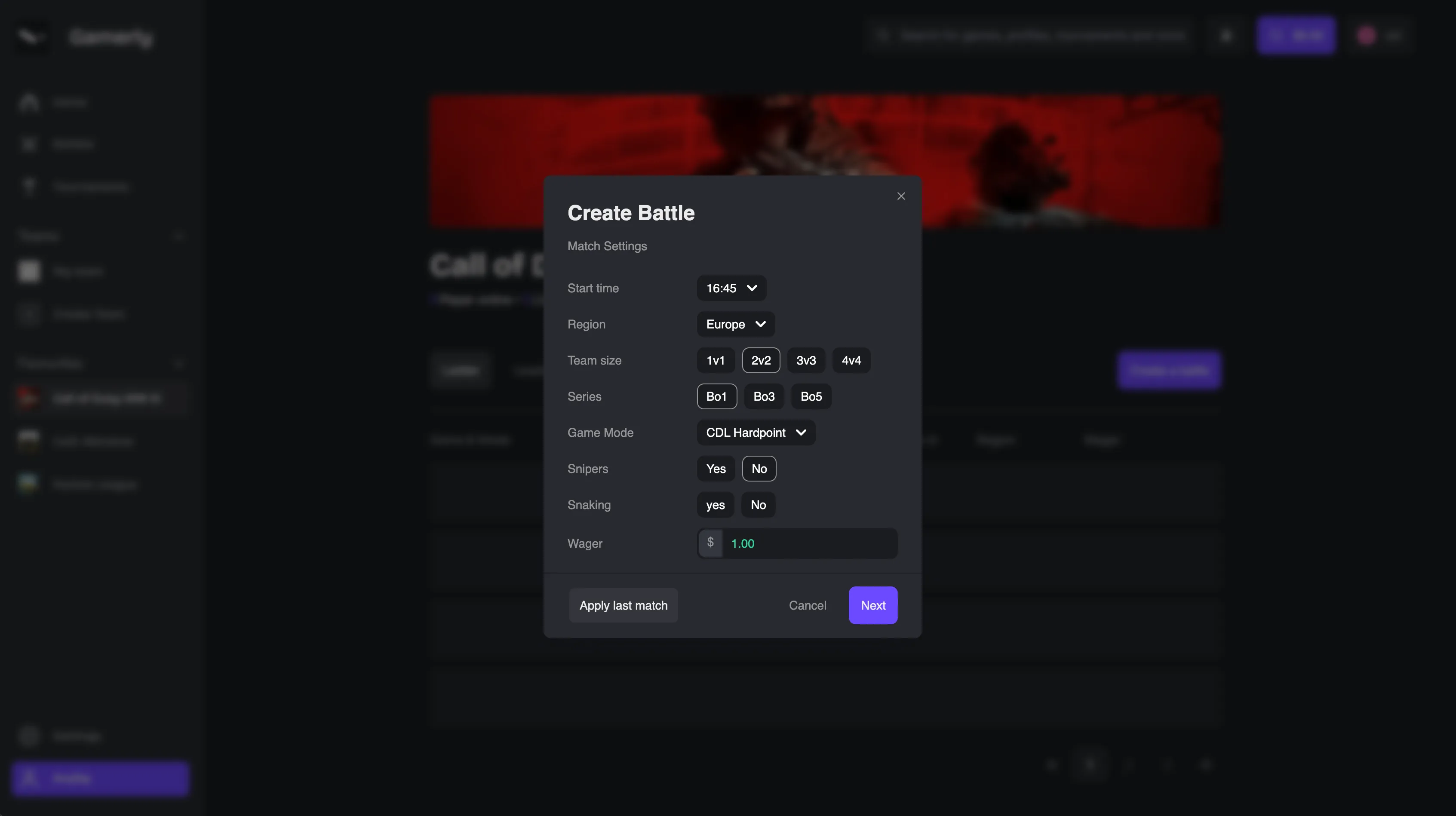1456x816 pixels.
Task: Select 3v3 team size
Action: pyautogui.click(x=806, y=361)
